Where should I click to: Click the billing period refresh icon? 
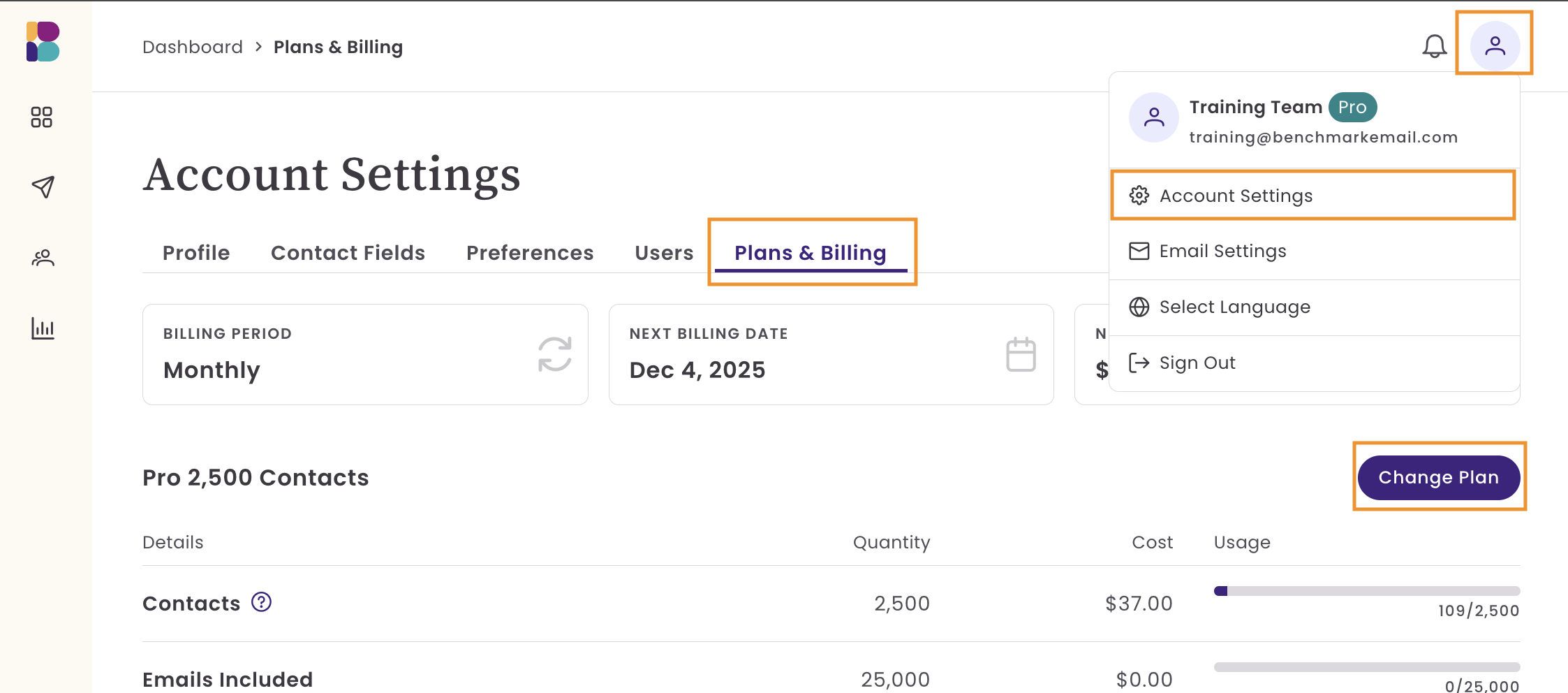coord(555,354)
